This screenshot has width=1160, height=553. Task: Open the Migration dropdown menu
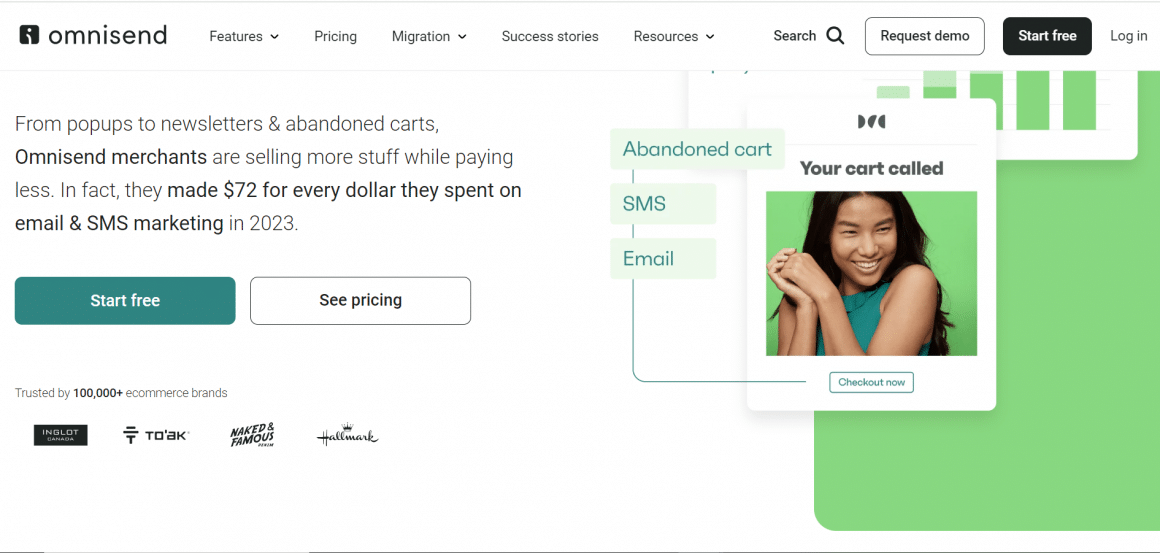click(x=429, y=36)
